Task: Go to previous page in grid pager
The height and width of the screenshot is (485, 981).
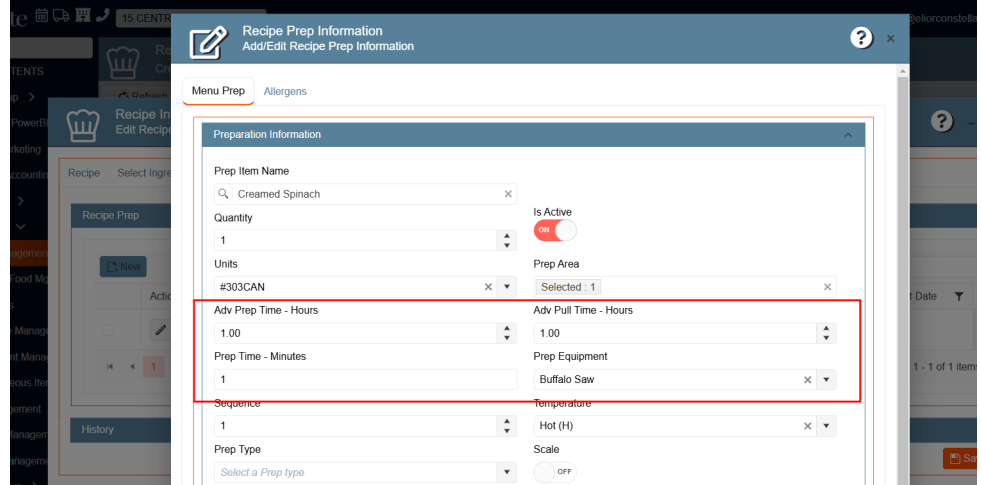Action: click(x=131, y=367)
